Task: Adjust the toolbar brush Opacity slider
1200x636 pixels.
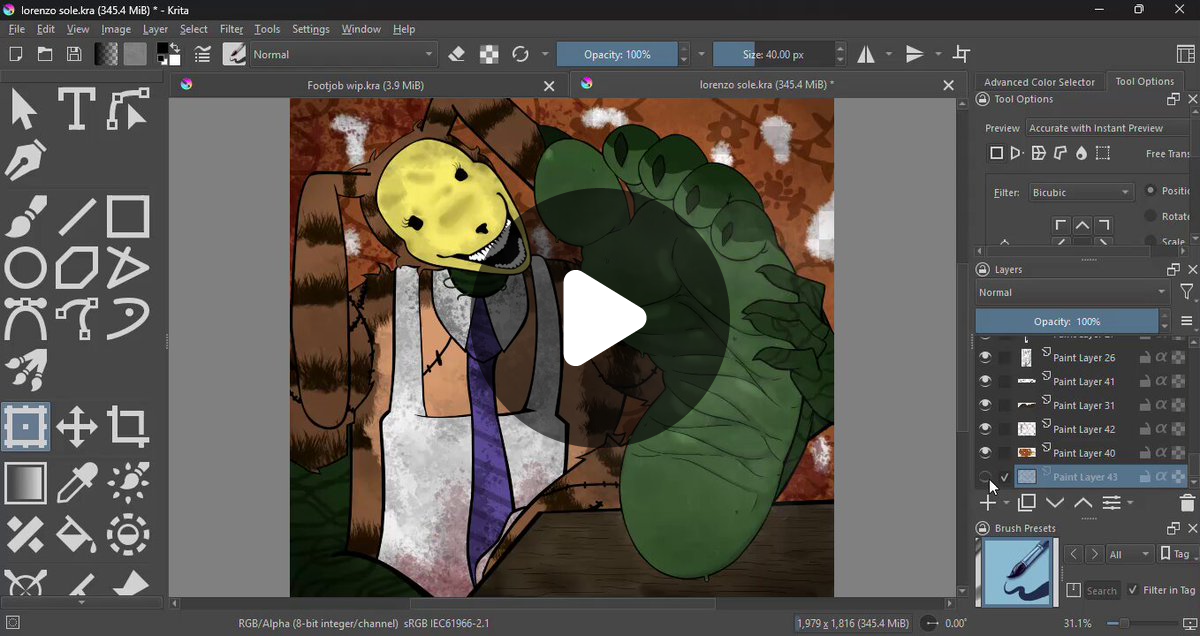Action: pos(617,55)
